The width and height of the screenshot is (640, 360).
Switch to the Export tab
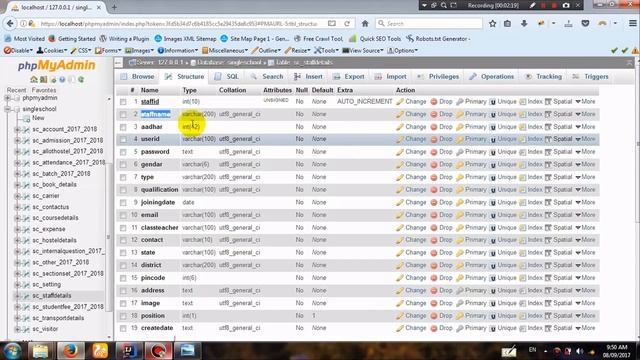348,77
